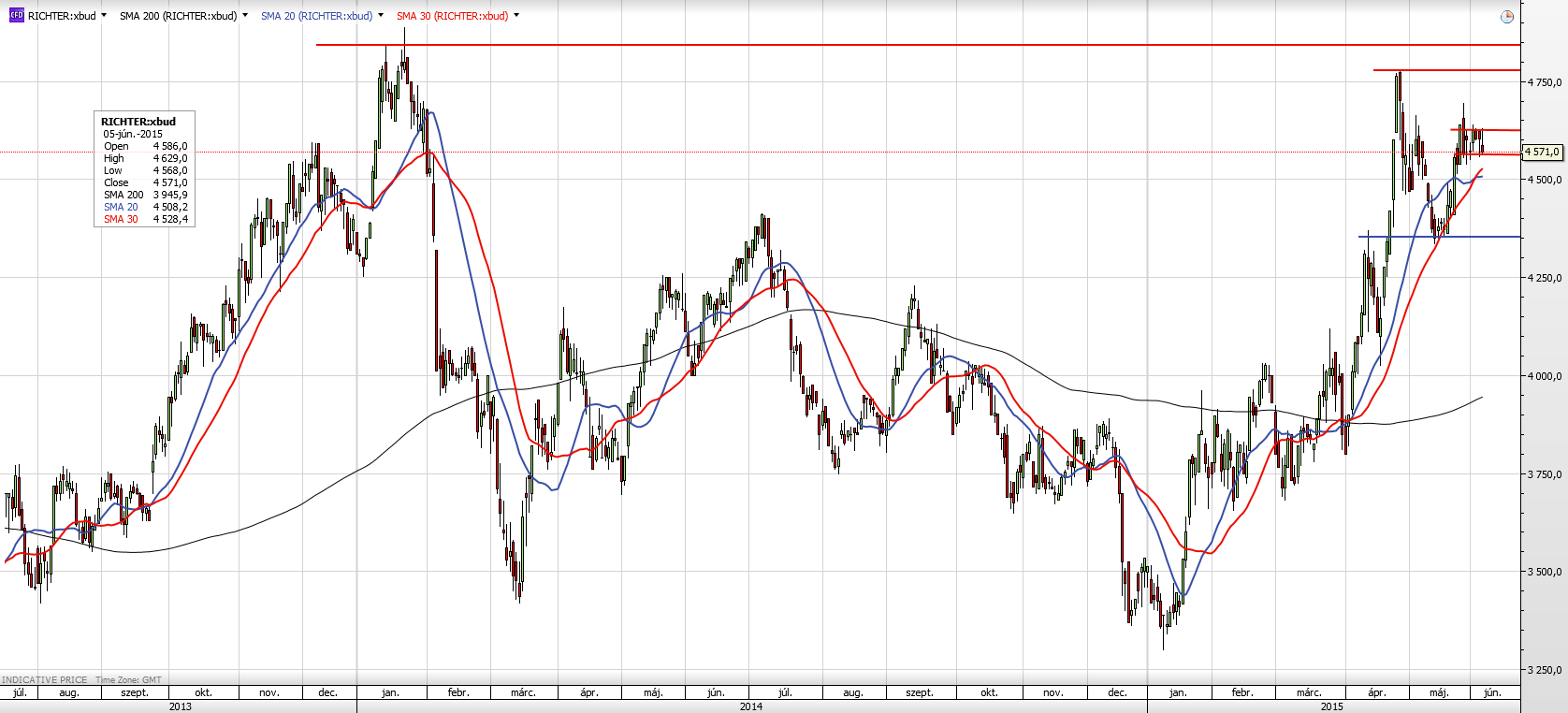
Task: Click the ápr. label in 2015 section
Action: tap(1377, 692)
